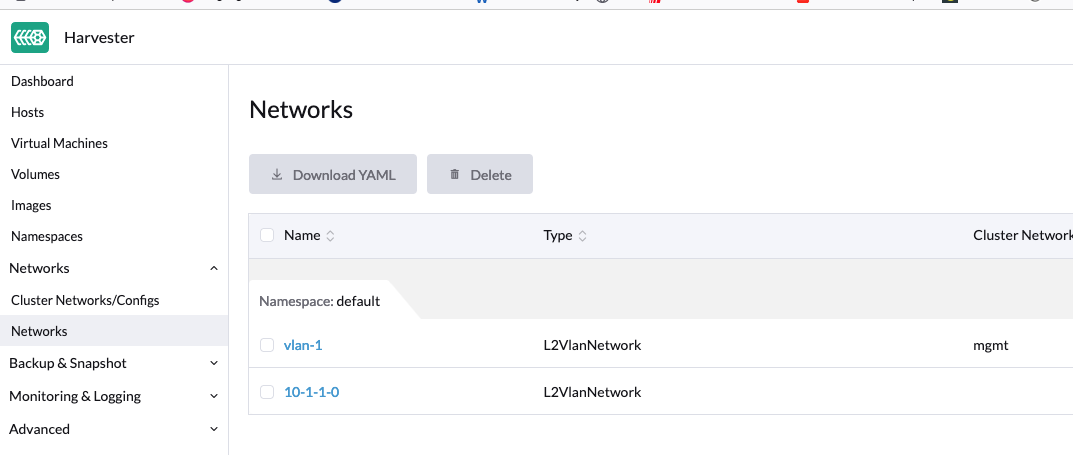Open Namespaces in sidebar
Viewport: 1073px width, 455px height.
pos(47,237)
